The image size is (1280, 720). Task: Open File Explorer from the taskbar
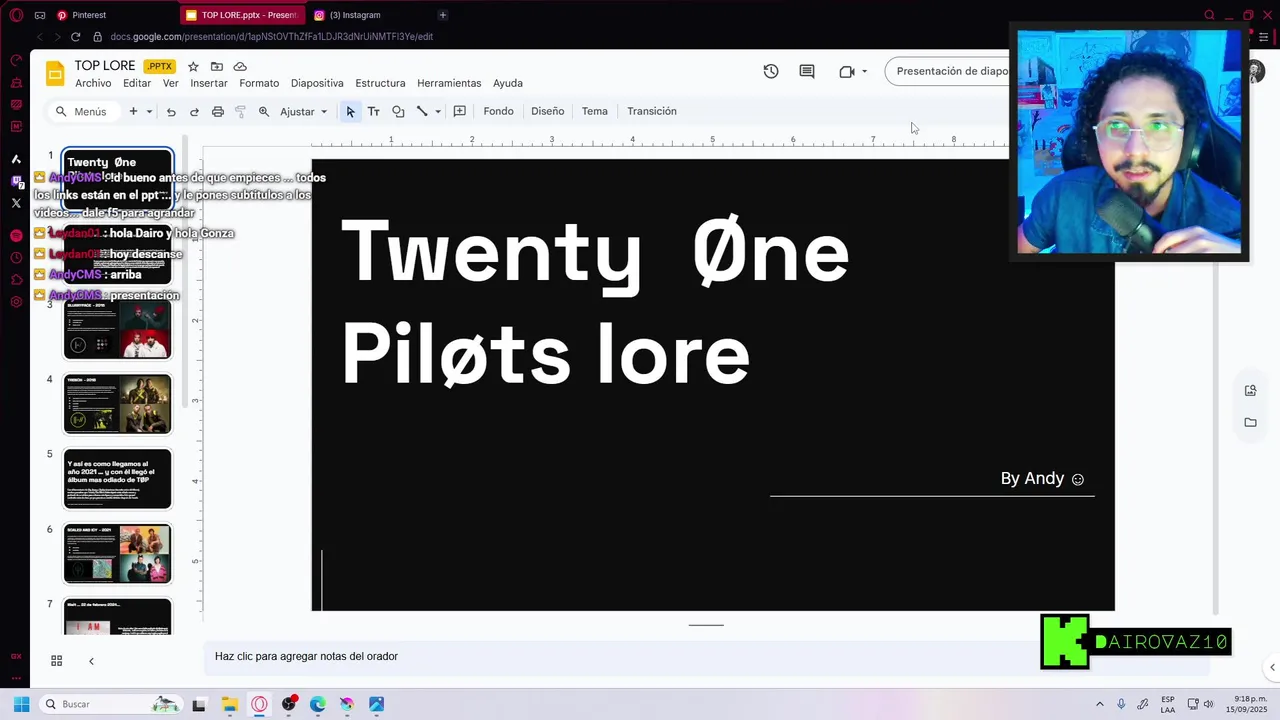pos(229,704)
